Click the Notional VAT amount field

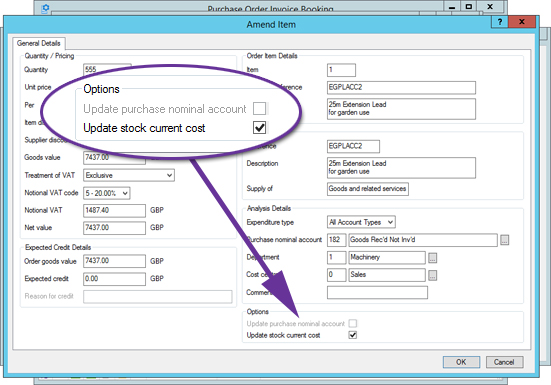(x=114, y=210)
